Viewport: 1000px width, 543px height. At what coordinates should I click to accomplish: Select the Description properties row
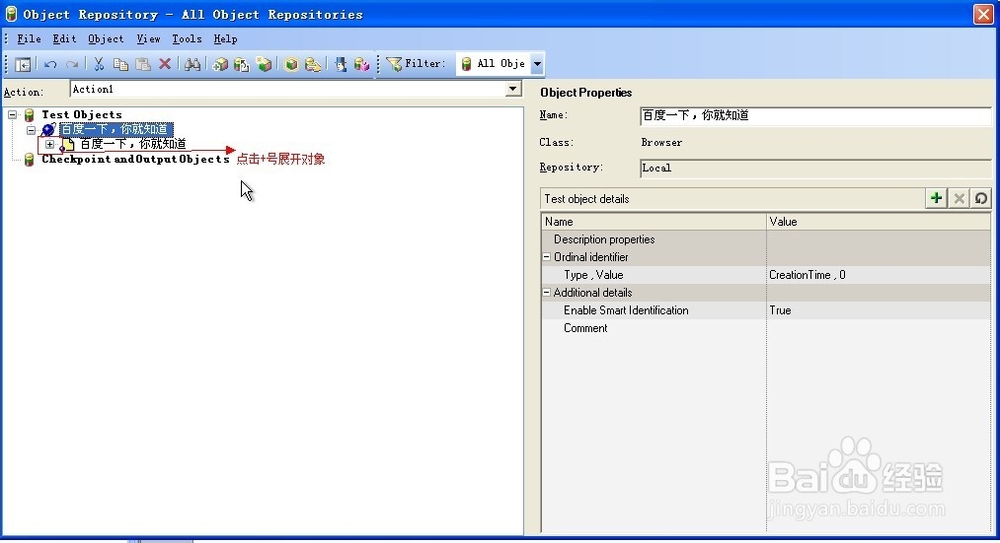(766, 239)
